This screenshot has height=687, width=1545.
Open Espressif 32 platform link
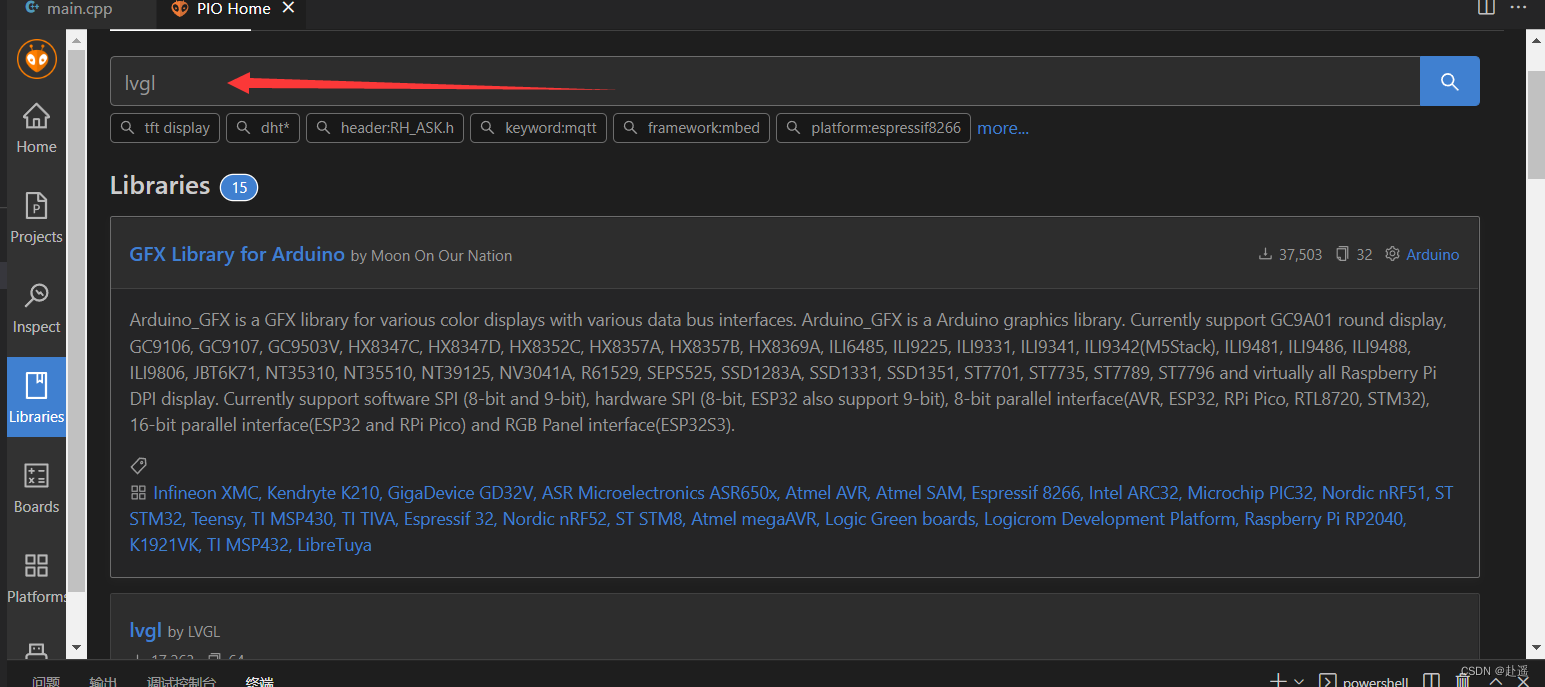coord(449,519)
